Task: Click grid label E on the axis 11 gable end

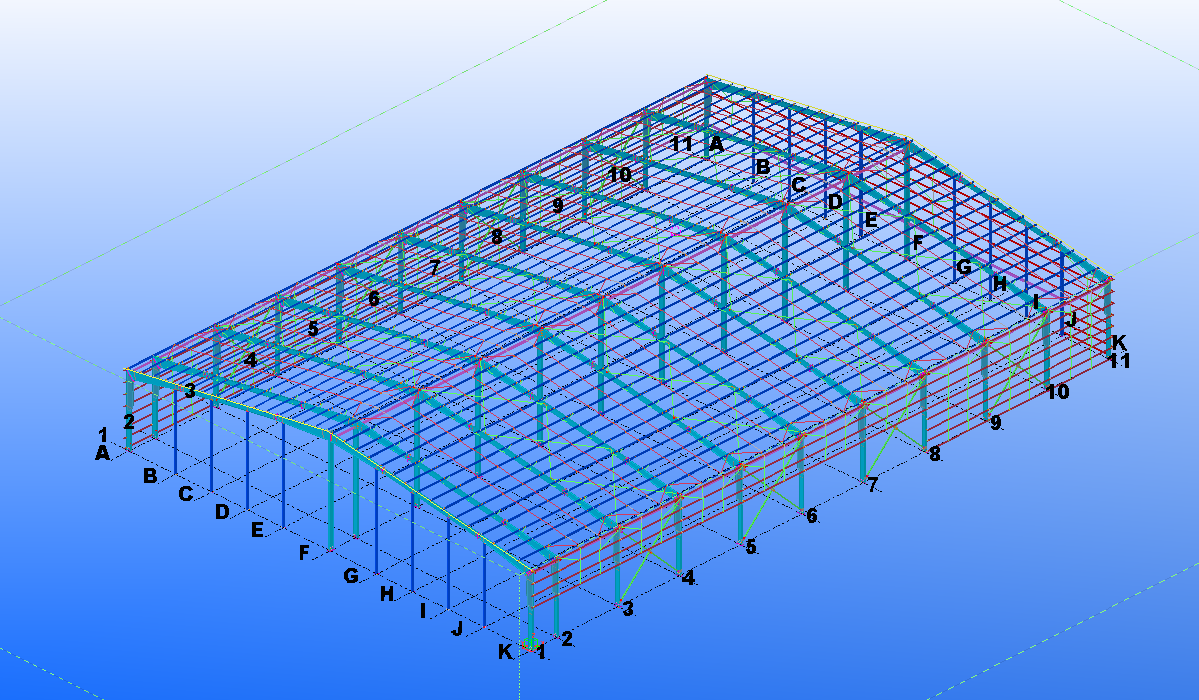Action: click(870, 220)
